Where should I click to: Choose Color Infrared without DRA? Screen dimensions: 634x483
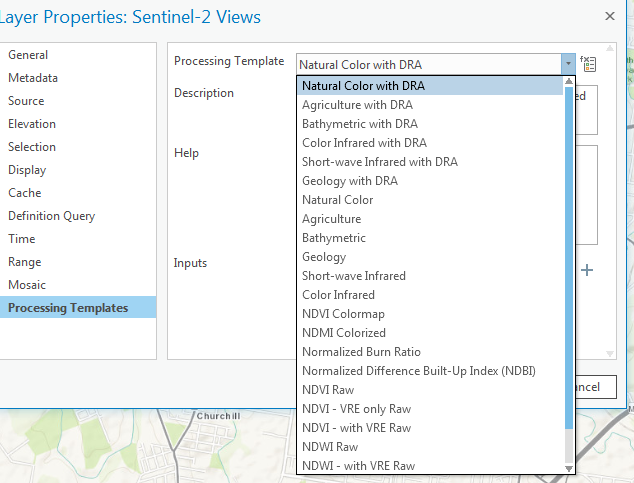(x=430, y=295)
